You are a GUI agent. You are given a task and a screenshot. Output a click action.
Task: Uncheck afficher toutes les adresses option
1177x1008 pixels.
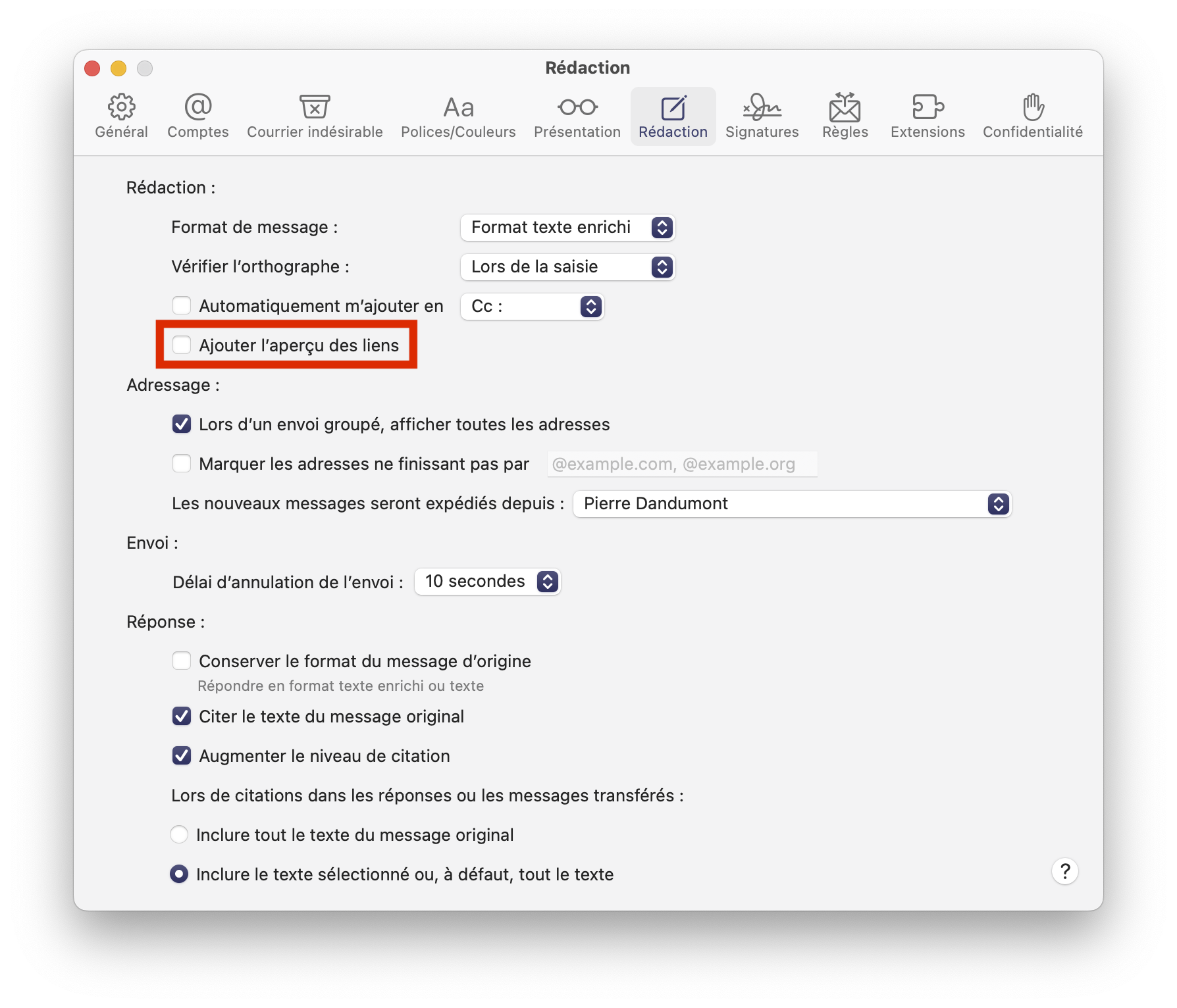click(182, 424)
